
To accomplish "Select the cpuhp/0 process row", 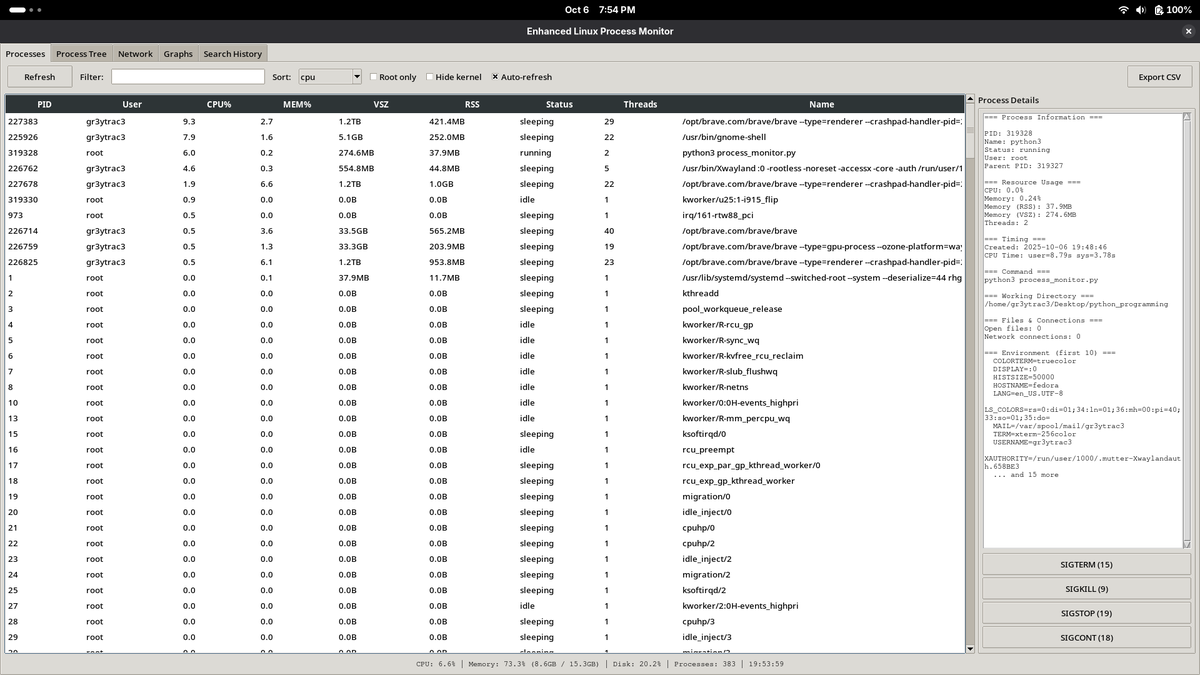I will (x=484, y=528).
